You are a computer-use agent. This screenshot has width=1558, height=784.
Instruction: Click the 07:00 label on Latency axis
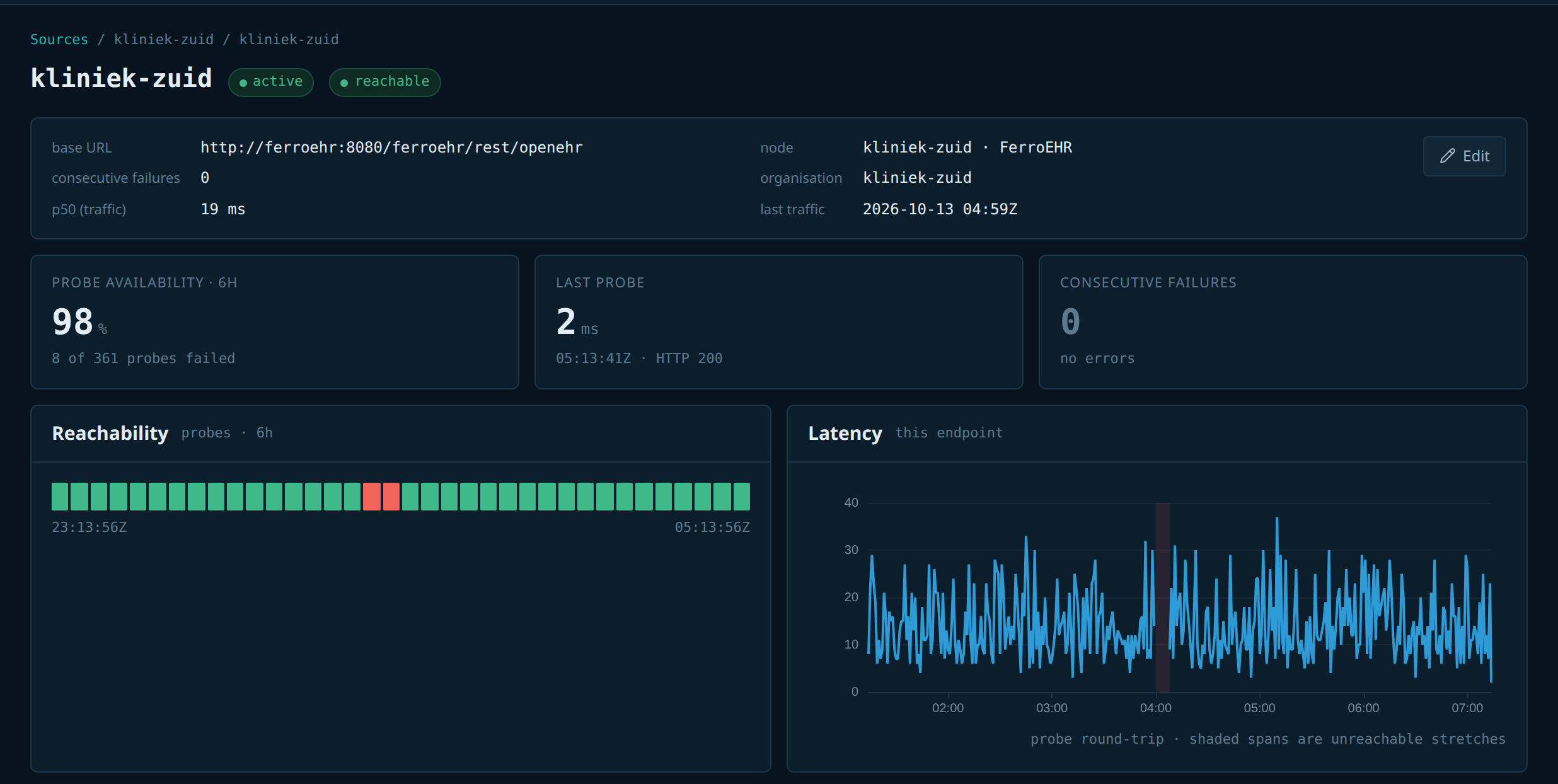click(1467, 708)
